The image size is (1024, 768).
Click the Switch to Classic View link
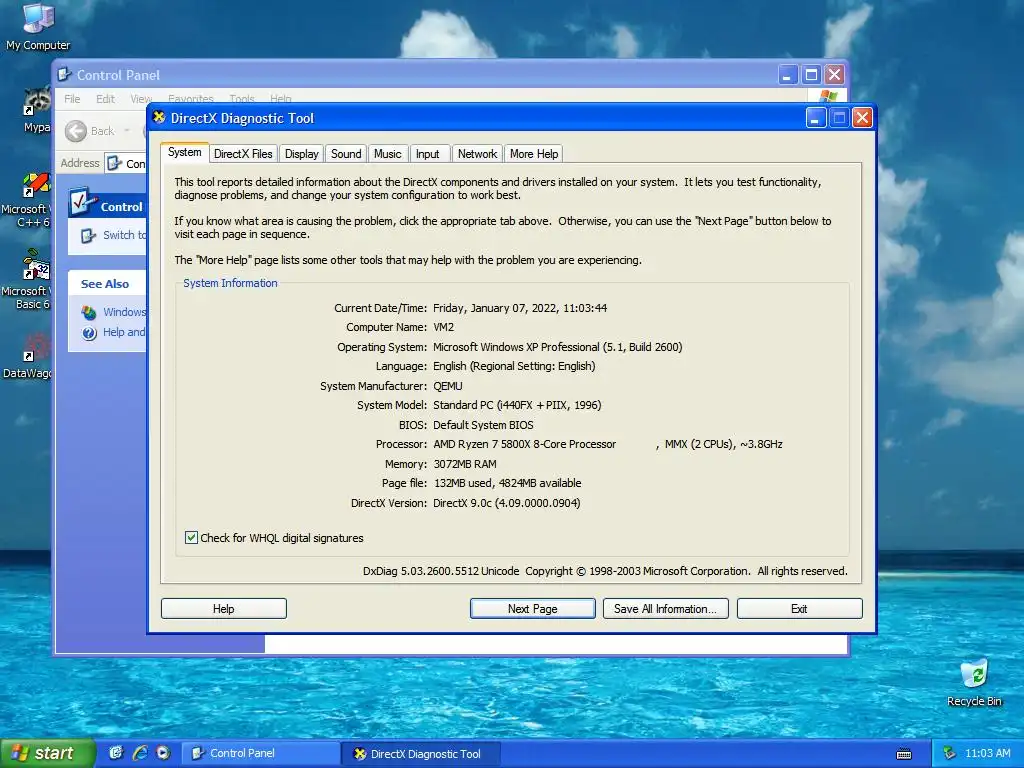point(124,235)
